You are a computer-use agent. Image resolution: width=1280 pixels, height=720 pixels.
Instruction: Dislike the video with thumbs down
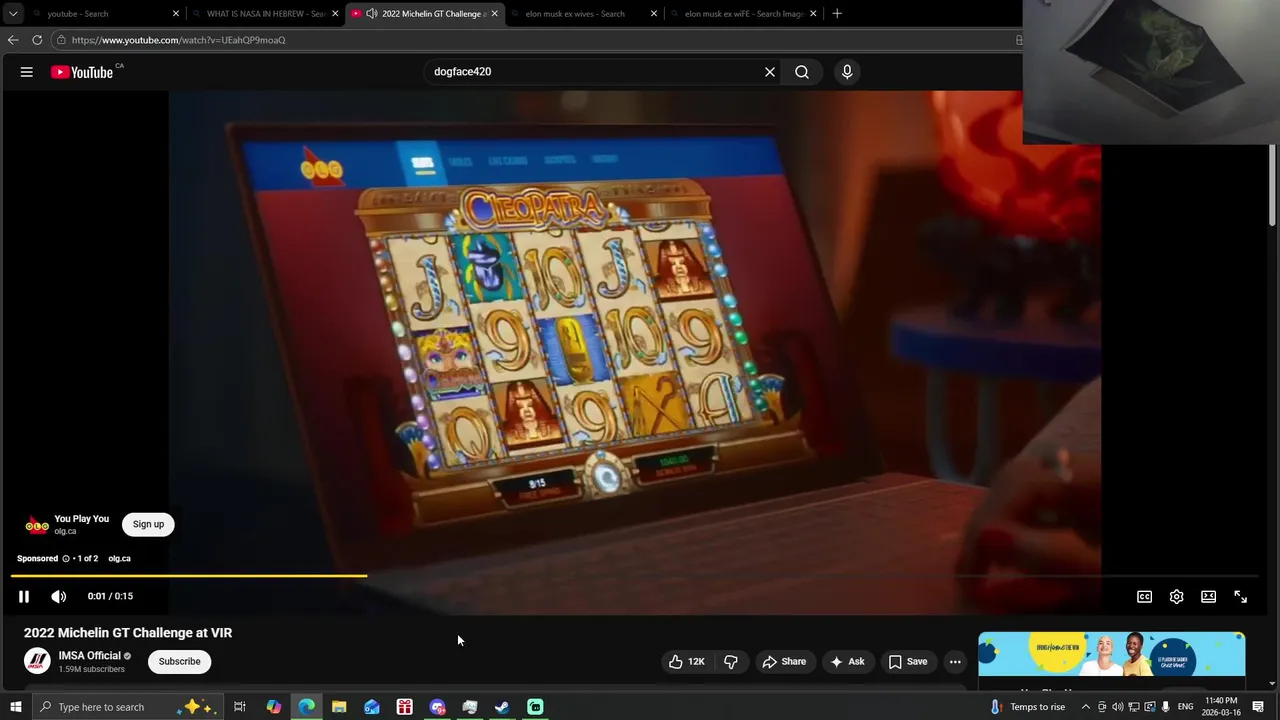click(731, 661)
